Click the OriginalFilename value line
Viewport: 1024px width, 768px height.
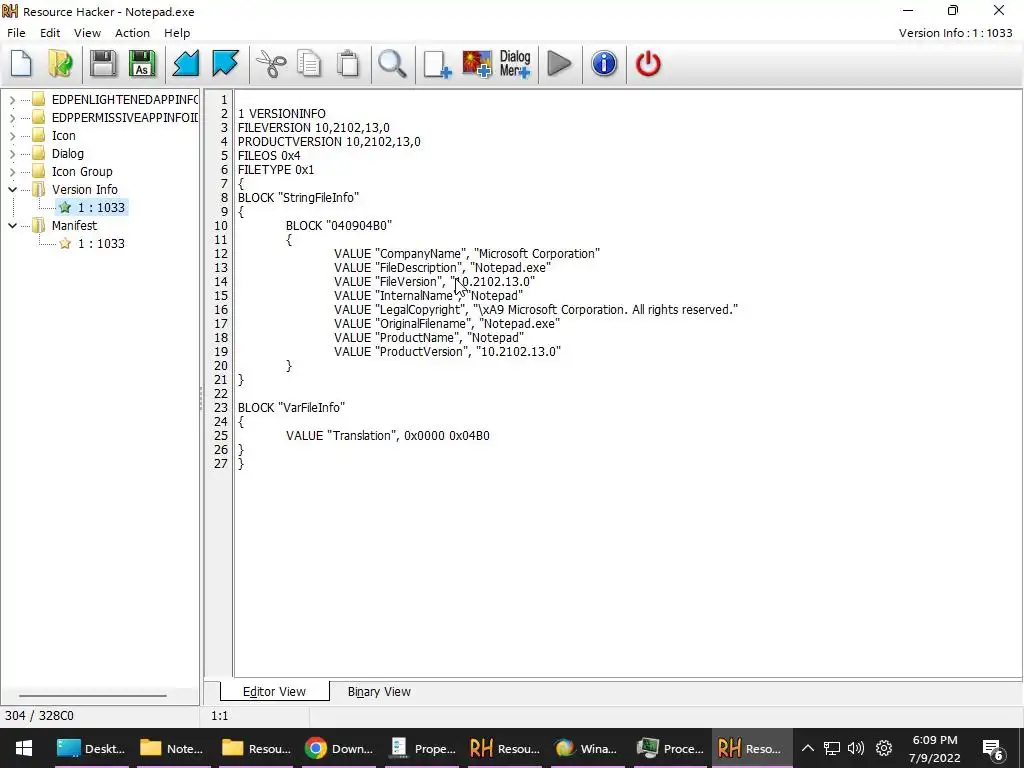click(447, 324)
